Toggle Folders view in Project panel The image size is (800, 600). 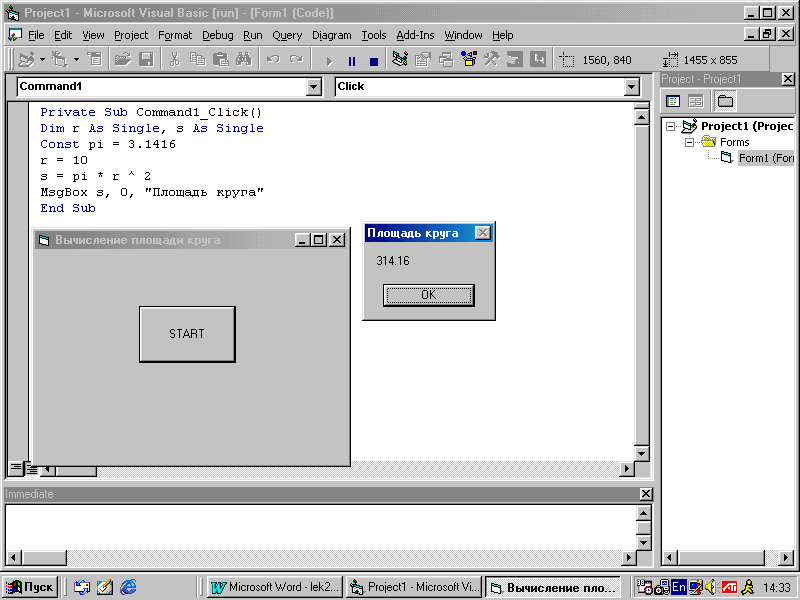pos(725,101)
